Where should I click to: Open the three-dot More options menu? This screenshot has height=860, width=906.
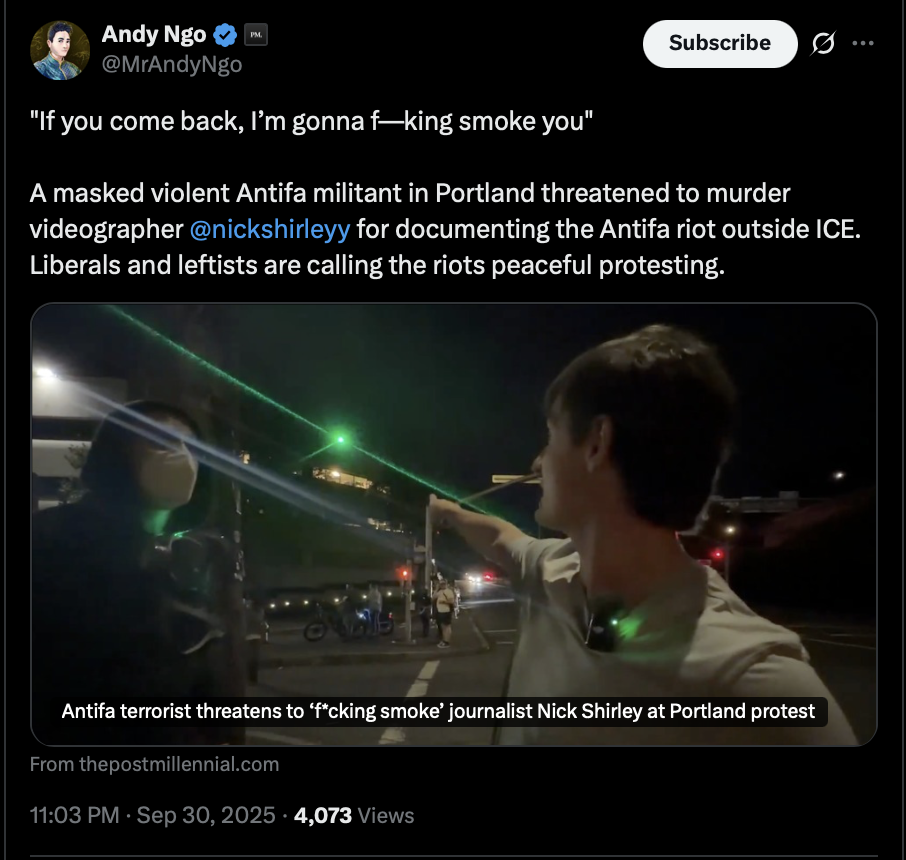click(862, 44)
